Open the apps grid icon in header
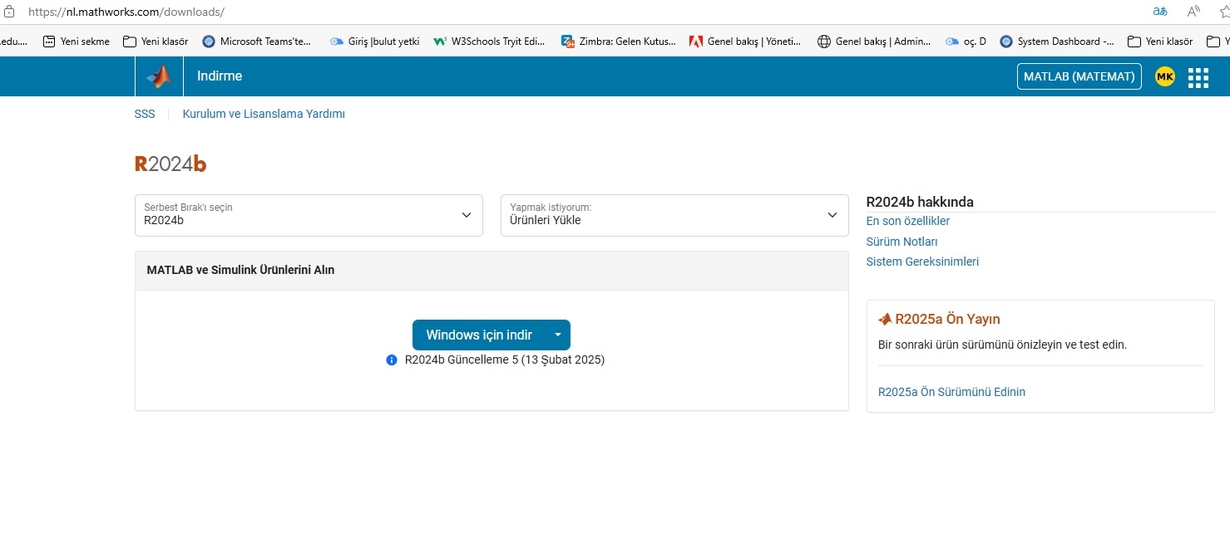Image resolution: width=1230 pixels, height=538 pixels. tap(1198, 77)
